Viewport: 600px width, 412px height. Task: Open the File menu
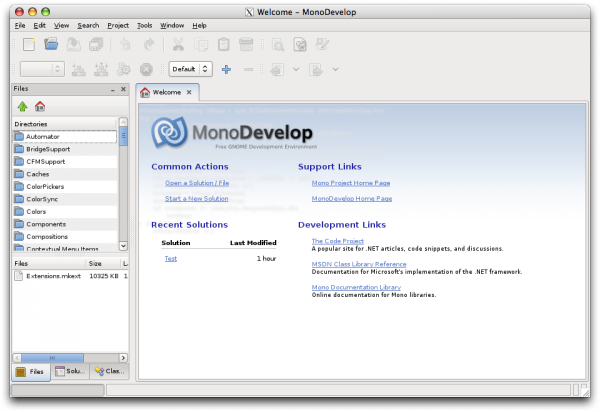tap(20, 26)
